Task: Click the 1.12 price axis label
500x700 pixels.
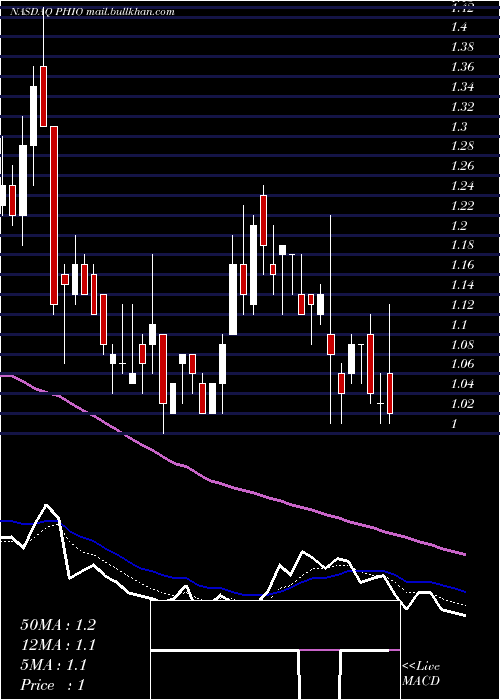Action: click(x=462, y=304)
